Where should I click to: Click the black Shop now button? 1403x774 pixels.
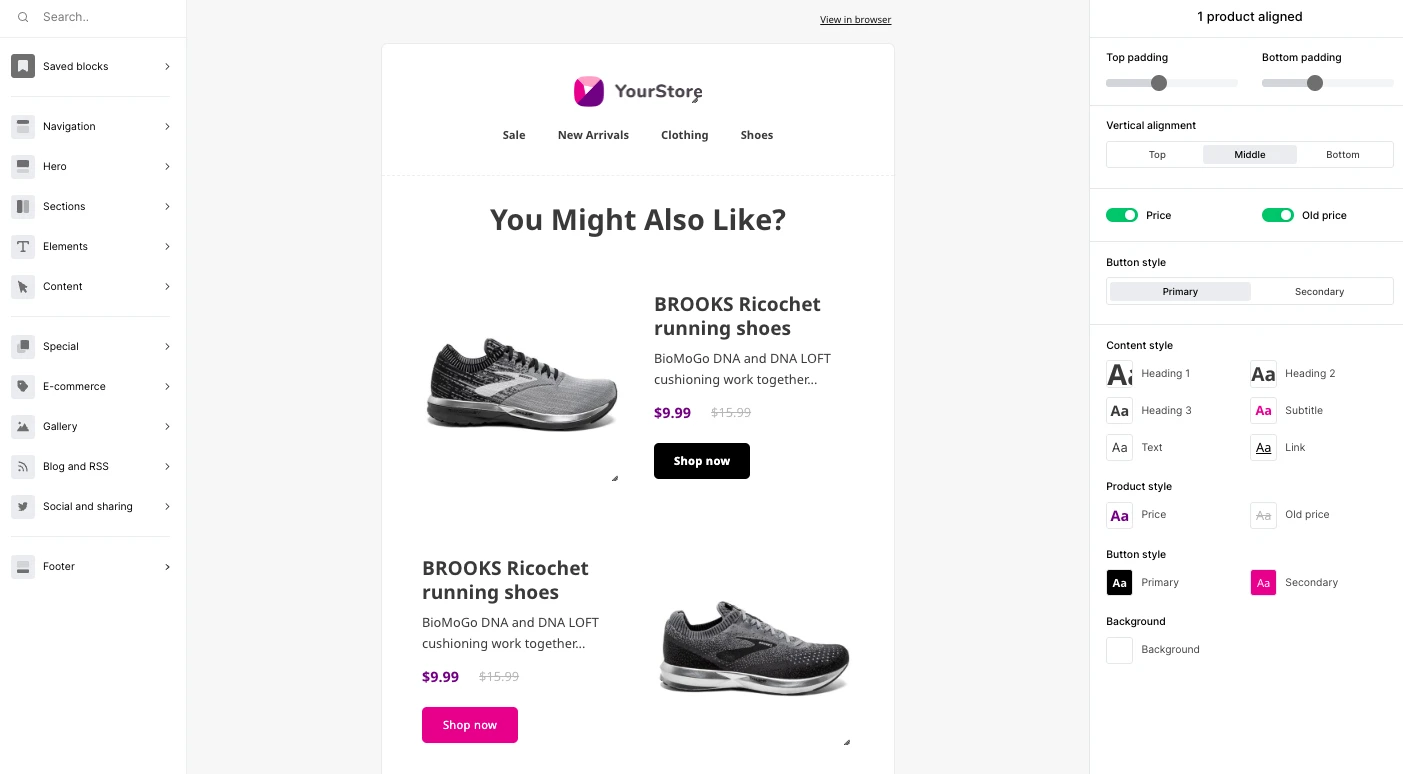click(x=701, y=461)
